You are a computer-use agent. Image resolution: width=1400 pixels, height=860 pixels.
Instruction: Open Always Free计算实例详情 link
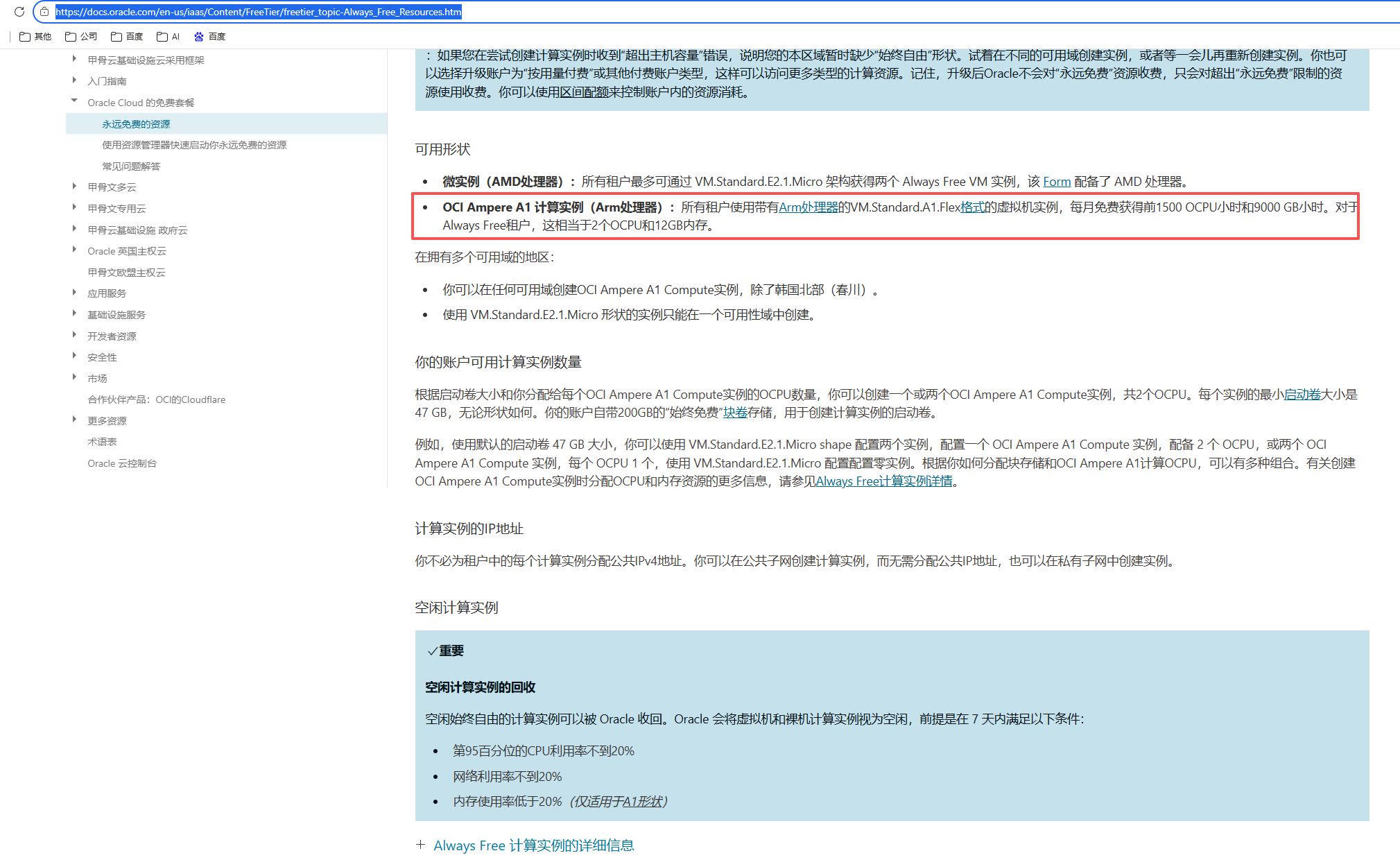click(x=884, y=481)
